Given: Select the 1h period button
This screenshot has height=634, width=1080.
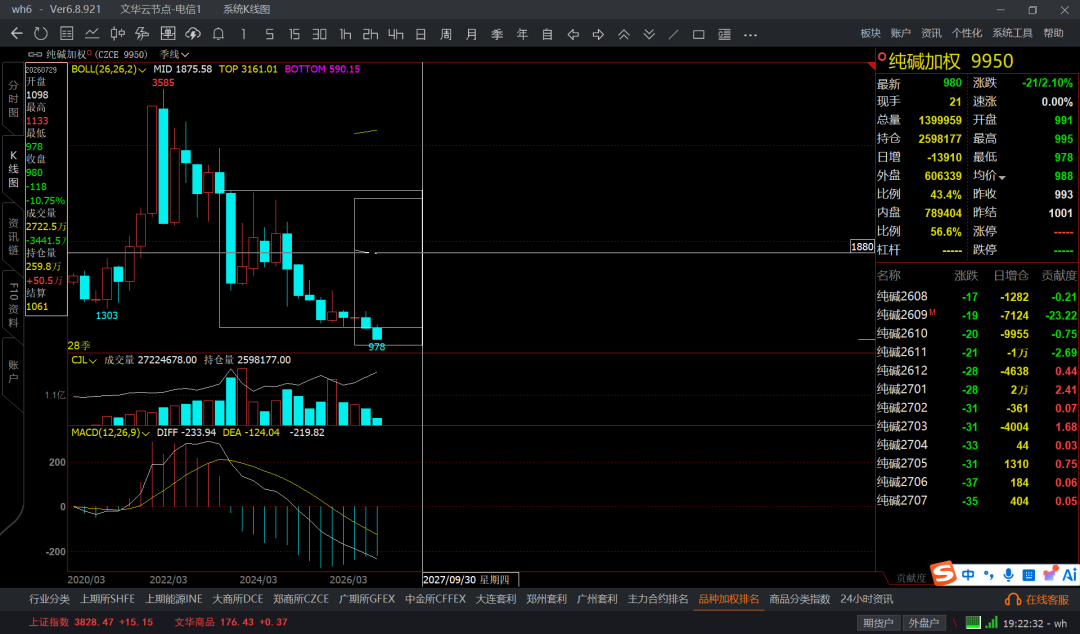Looking at the screenshot, I should [x=345, y=34].
